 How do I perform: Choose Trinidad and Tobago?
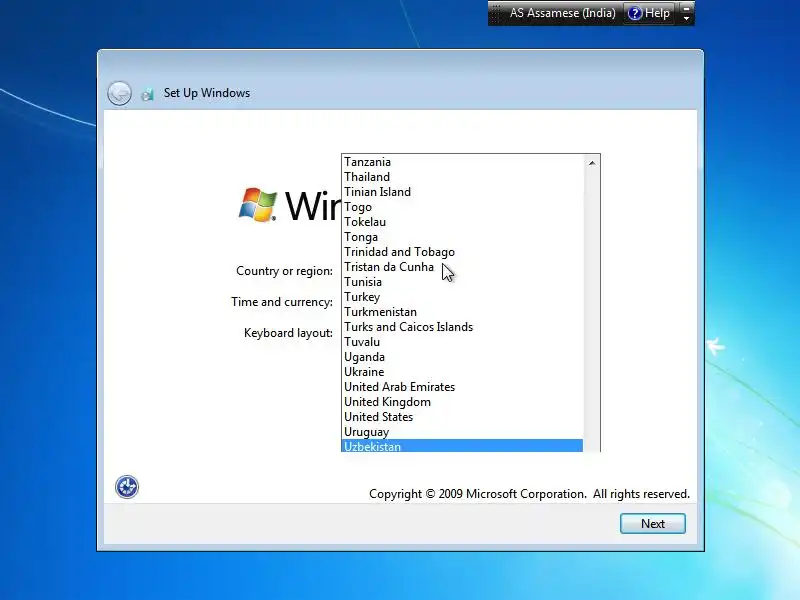pos(462,252)
